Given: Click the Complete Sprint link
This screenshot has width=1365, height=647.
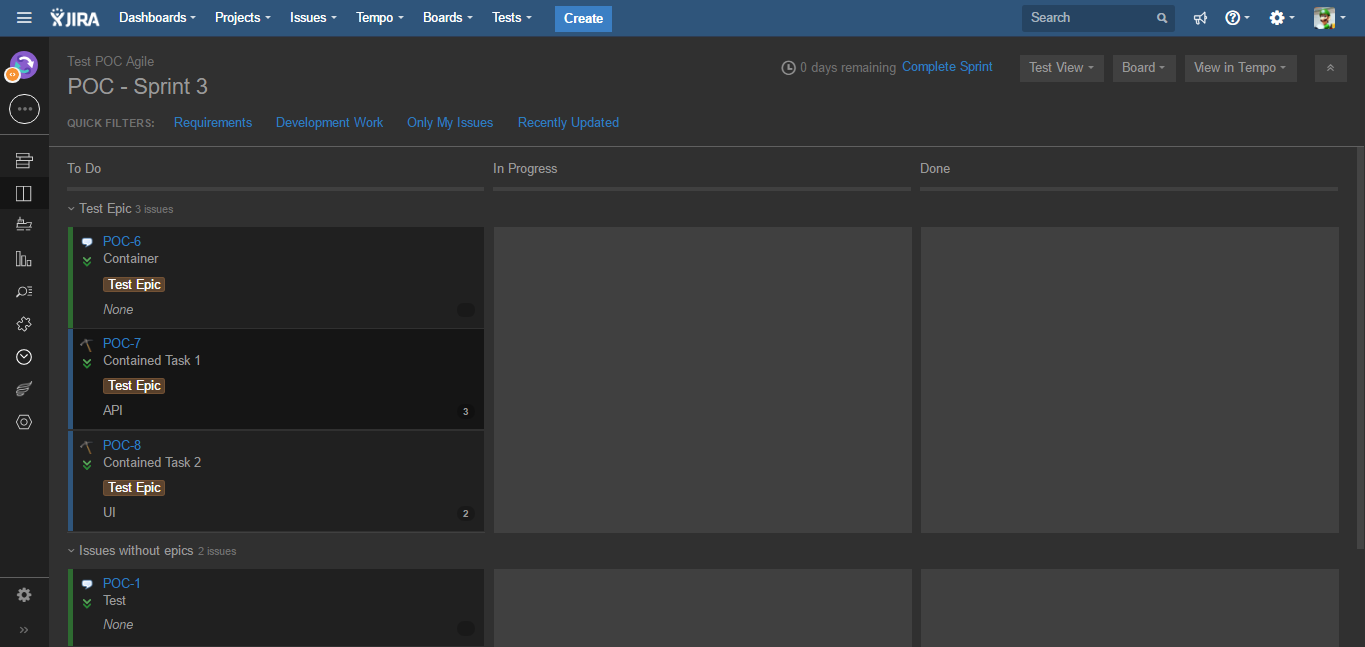Looking at the screenshot, I should coord(947,67).
